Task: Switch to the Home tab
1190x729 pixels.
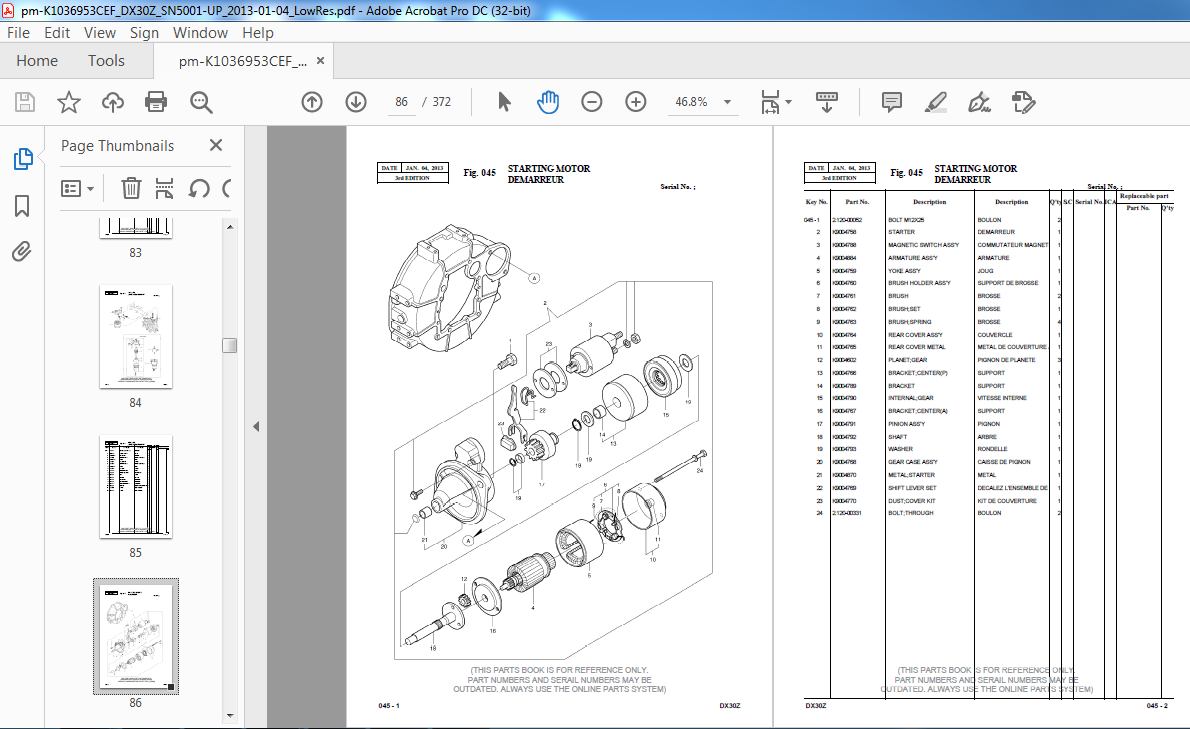Action: (x=37, y=61)
